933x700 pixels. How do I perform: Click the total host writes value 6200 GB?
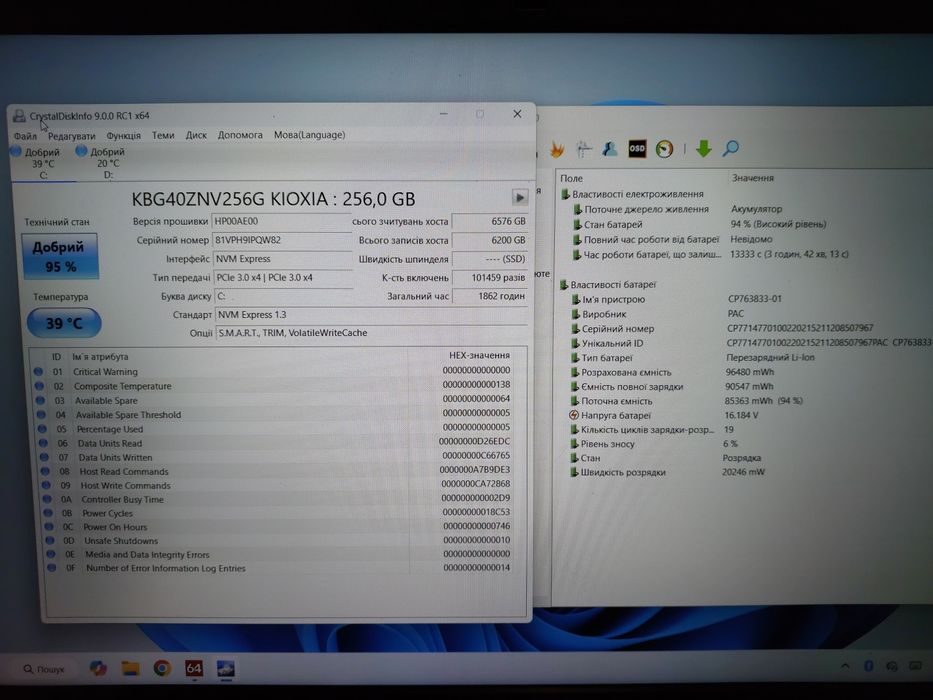click(x=490, y=240)
